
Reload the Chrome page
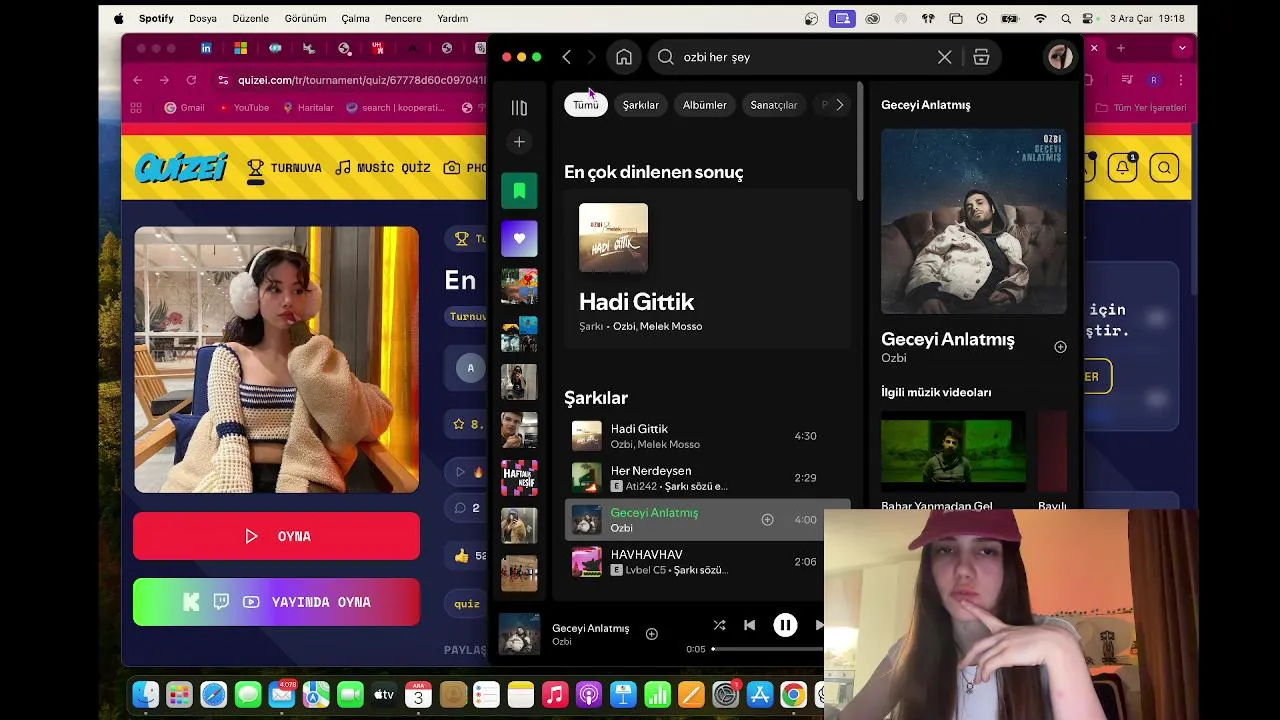192,80
